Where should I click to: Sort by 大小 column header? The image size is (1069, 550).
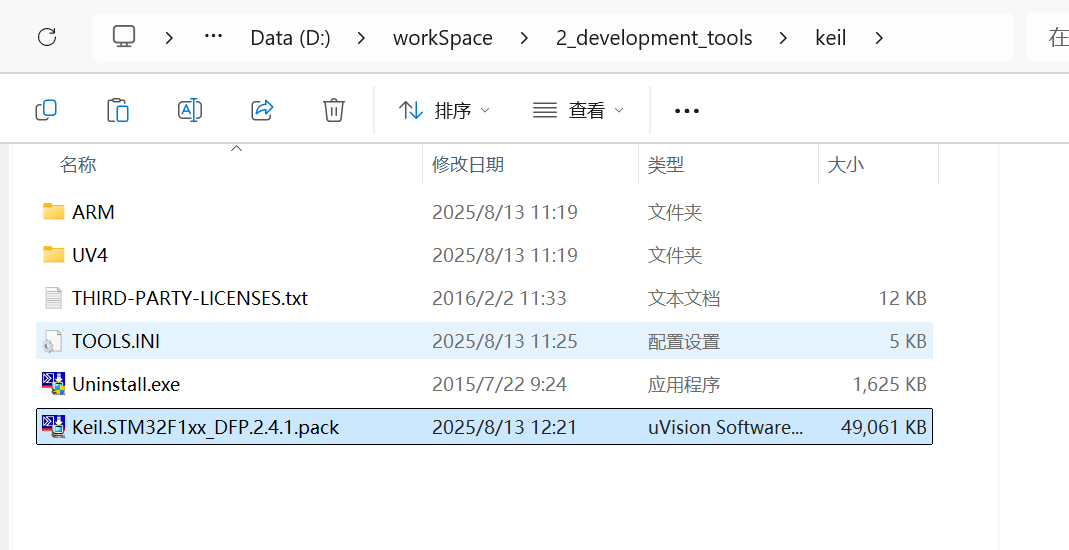pos(845,164)
